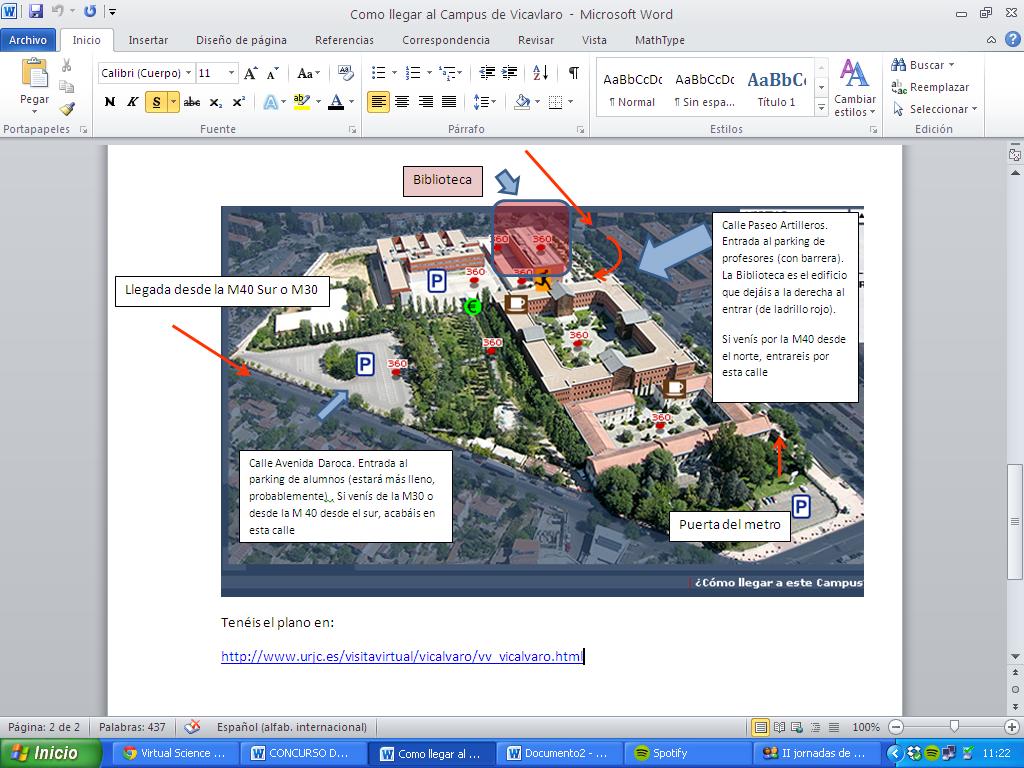
Task: Apply strikethrough formatting icon
Action: [x=192, y=102]
